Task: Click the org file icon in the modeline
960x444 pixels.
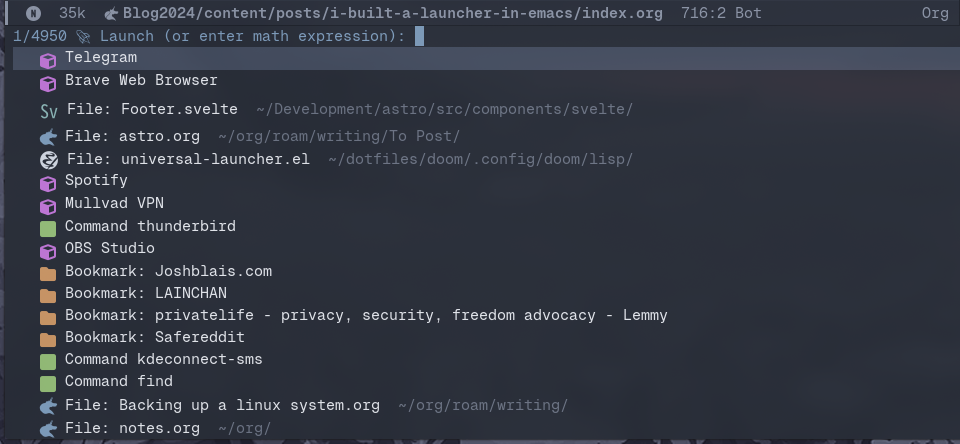Action: [111, 13]
